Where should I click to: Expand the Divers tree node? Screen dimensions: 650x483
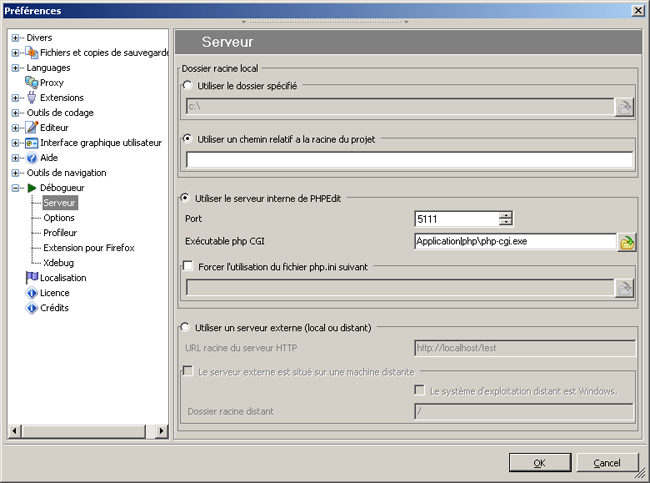click(16, 38)
